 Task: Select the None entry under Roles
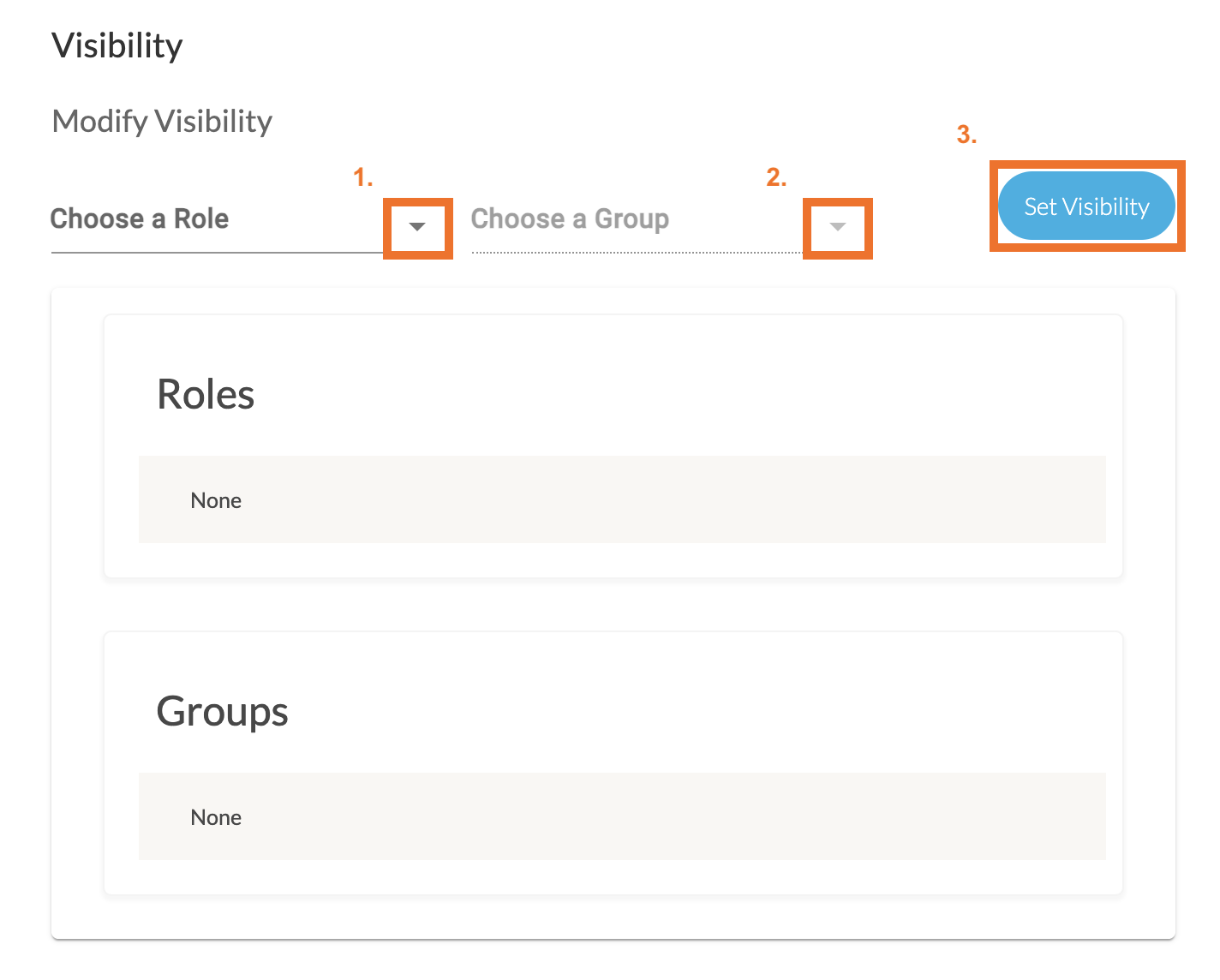point(216,501)
